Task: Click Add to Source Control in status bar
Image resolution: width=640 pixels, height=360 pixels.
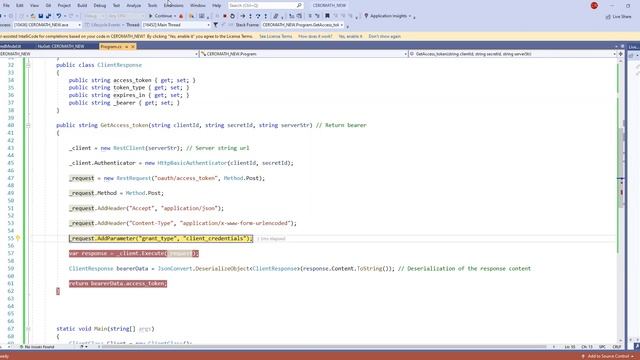Action: coord(609,356)
